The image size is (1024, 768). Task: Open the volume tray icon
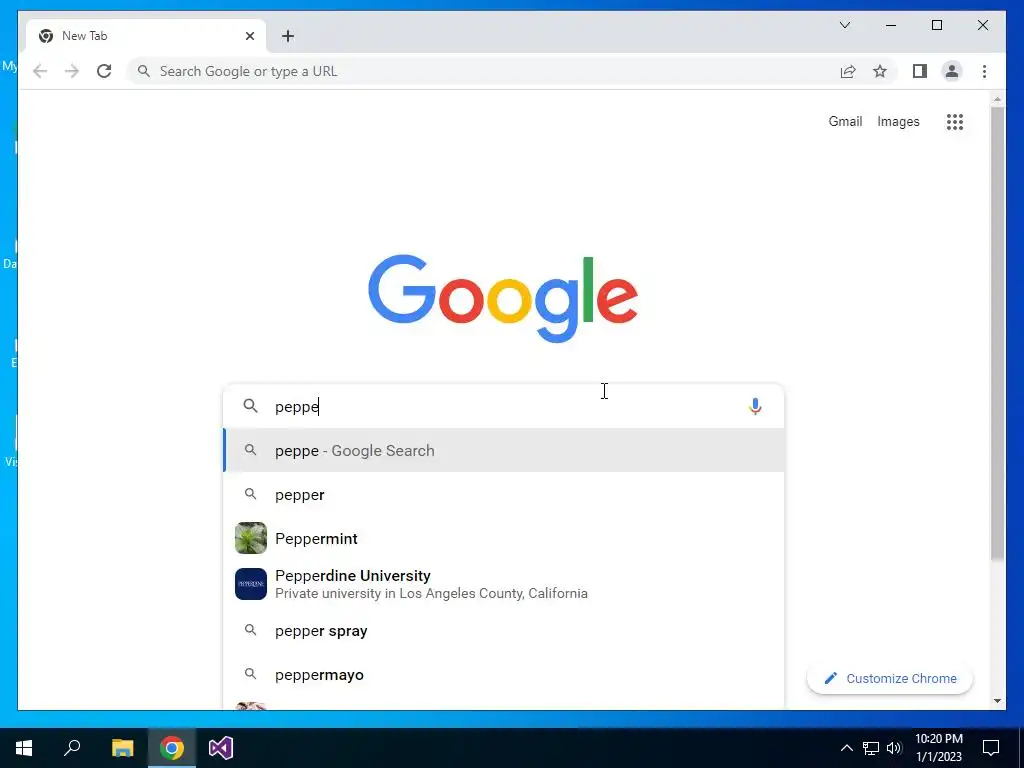(894, 748)
